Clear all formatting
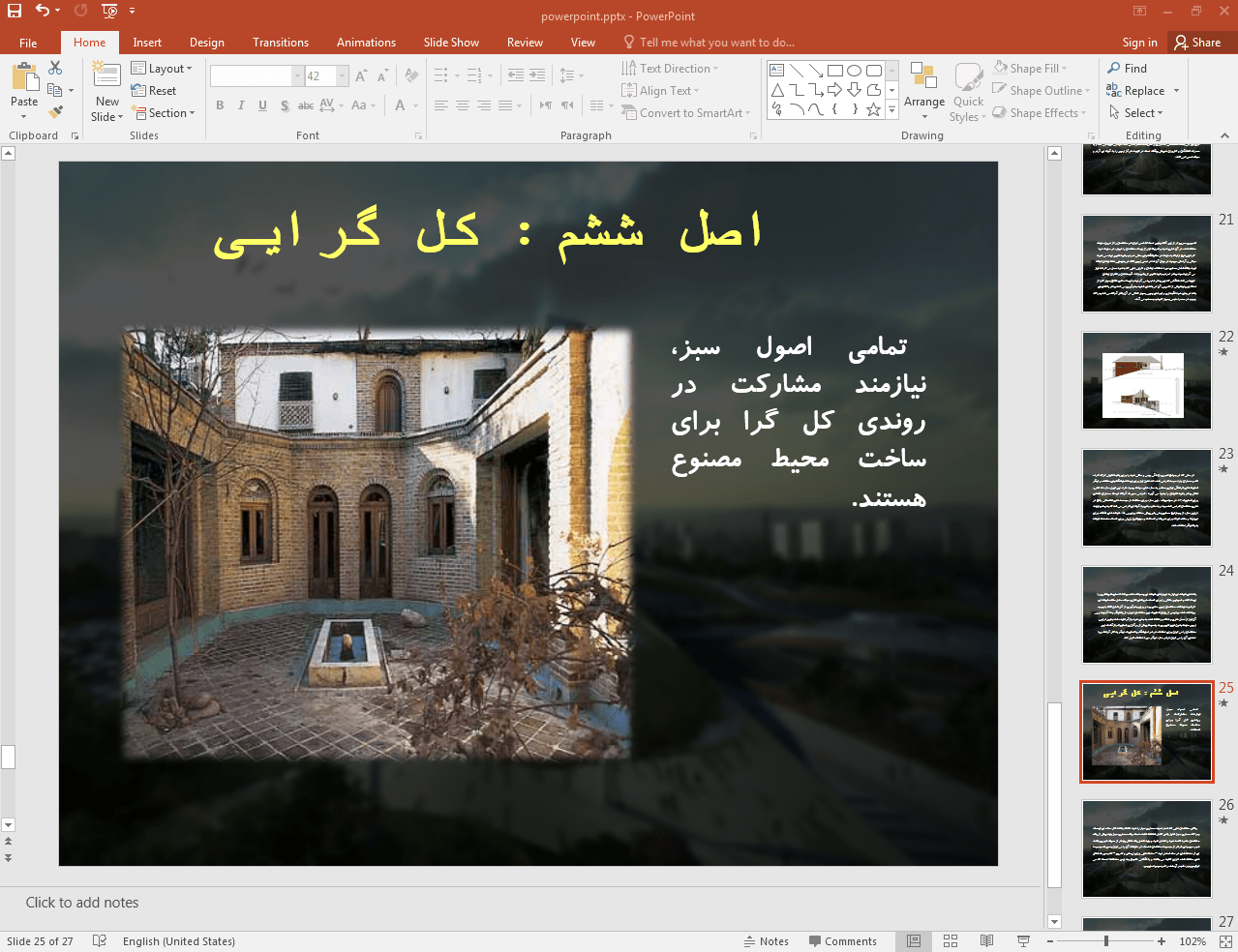Viewport: 1238px width, 952px height. pyautogui.click(x=412, y=75)
